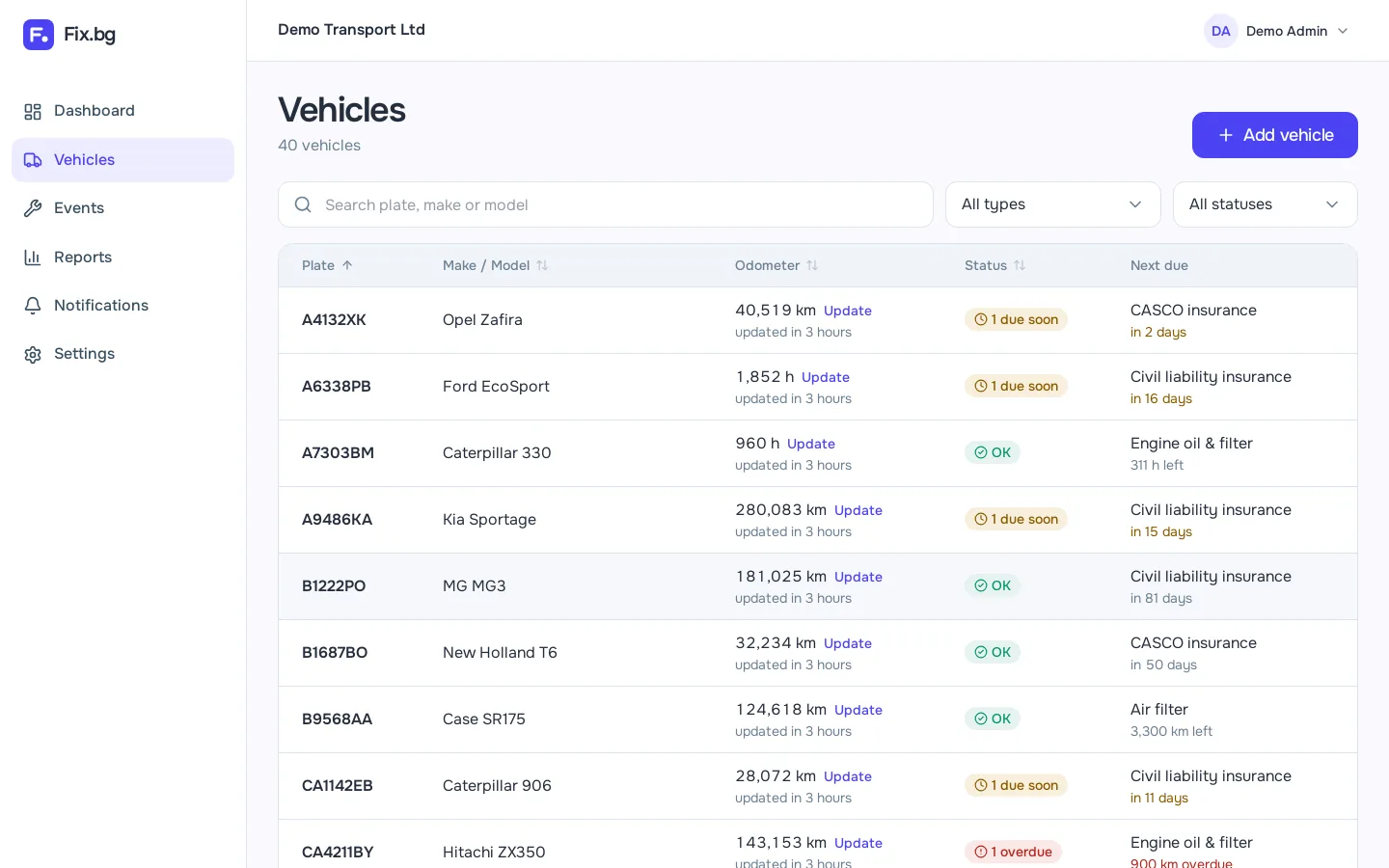Screen dimensions: 1389x868
Task: Select the Caterpillar 330 model cell
Action: coord(497,453)
